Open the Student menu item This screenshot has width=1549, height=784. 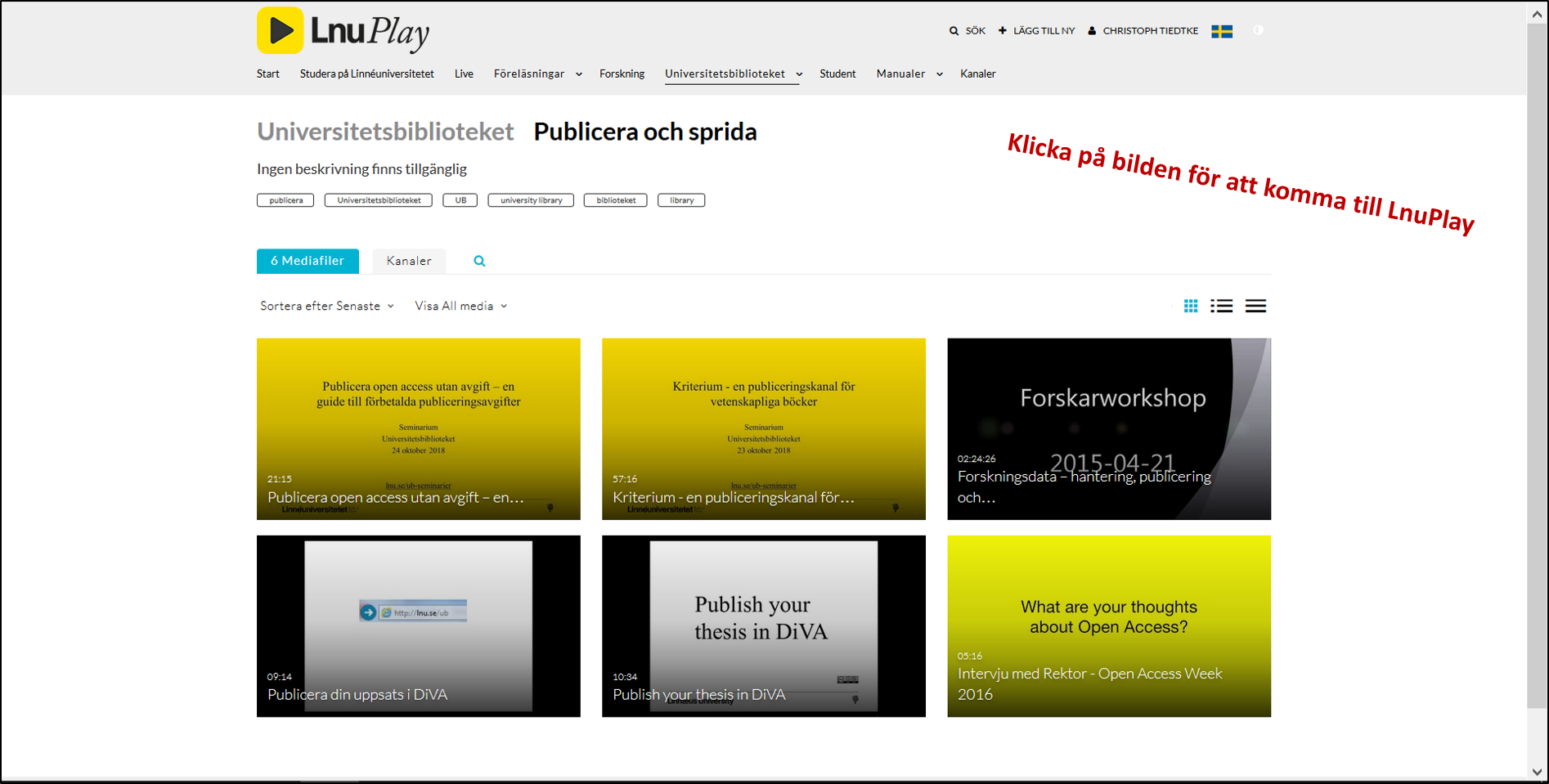pyautogui.click(x=837, y=74)
